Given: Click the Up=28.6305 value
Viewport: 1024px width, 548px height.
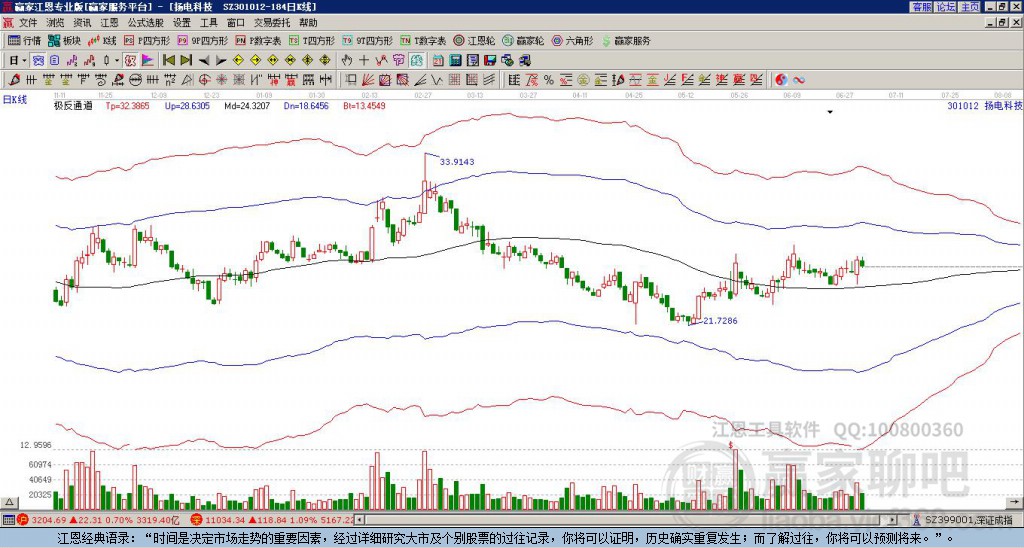Looking at the screenshot, I should [187, 105].
